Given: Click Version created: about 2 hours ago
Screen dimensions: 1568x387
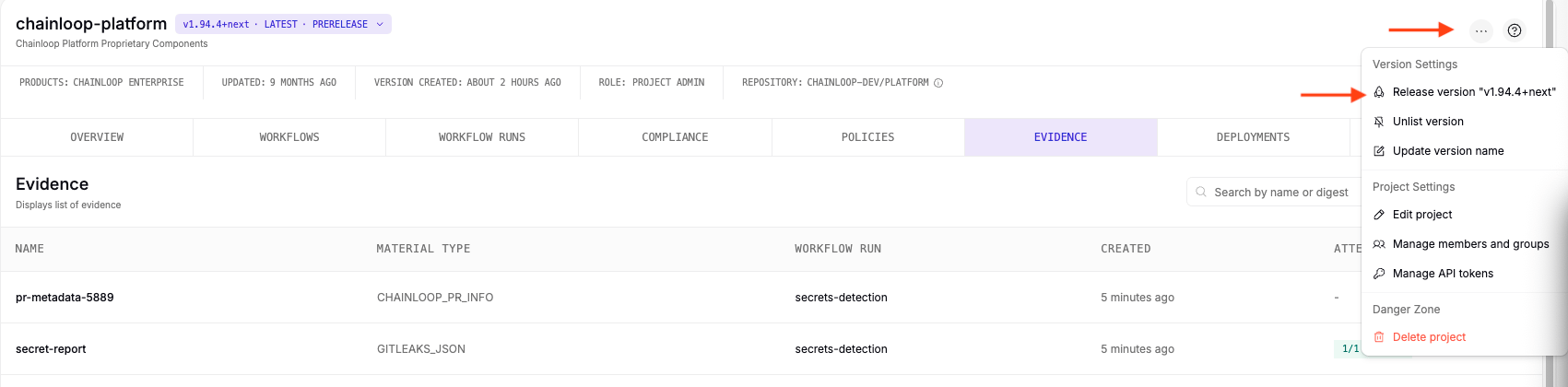Looking at the screenshot, I should tap(467, 83).
